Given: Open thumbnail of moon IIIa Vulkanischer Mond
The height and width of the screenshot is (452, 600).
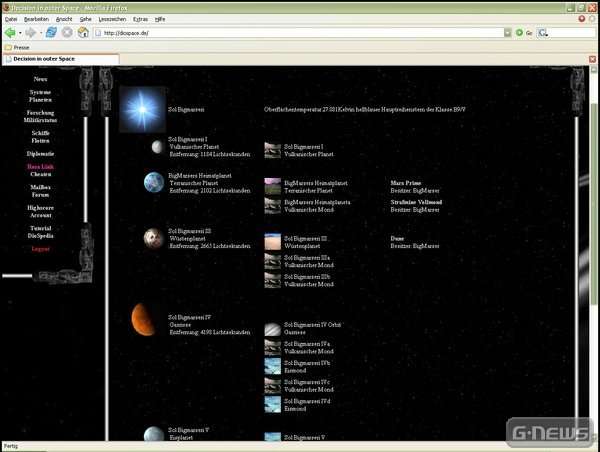Looking at the screenshot, I should (272, 261).
